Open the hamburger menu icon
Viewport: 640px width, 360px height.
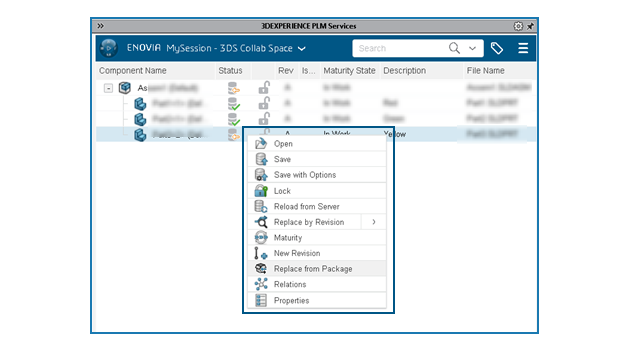(x=523, y=48)
